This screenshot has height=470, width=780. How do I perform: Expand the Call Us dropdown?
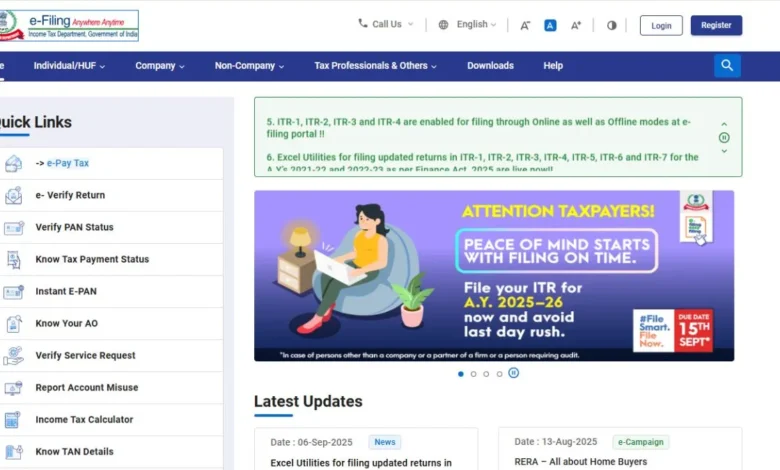point(385,24)
